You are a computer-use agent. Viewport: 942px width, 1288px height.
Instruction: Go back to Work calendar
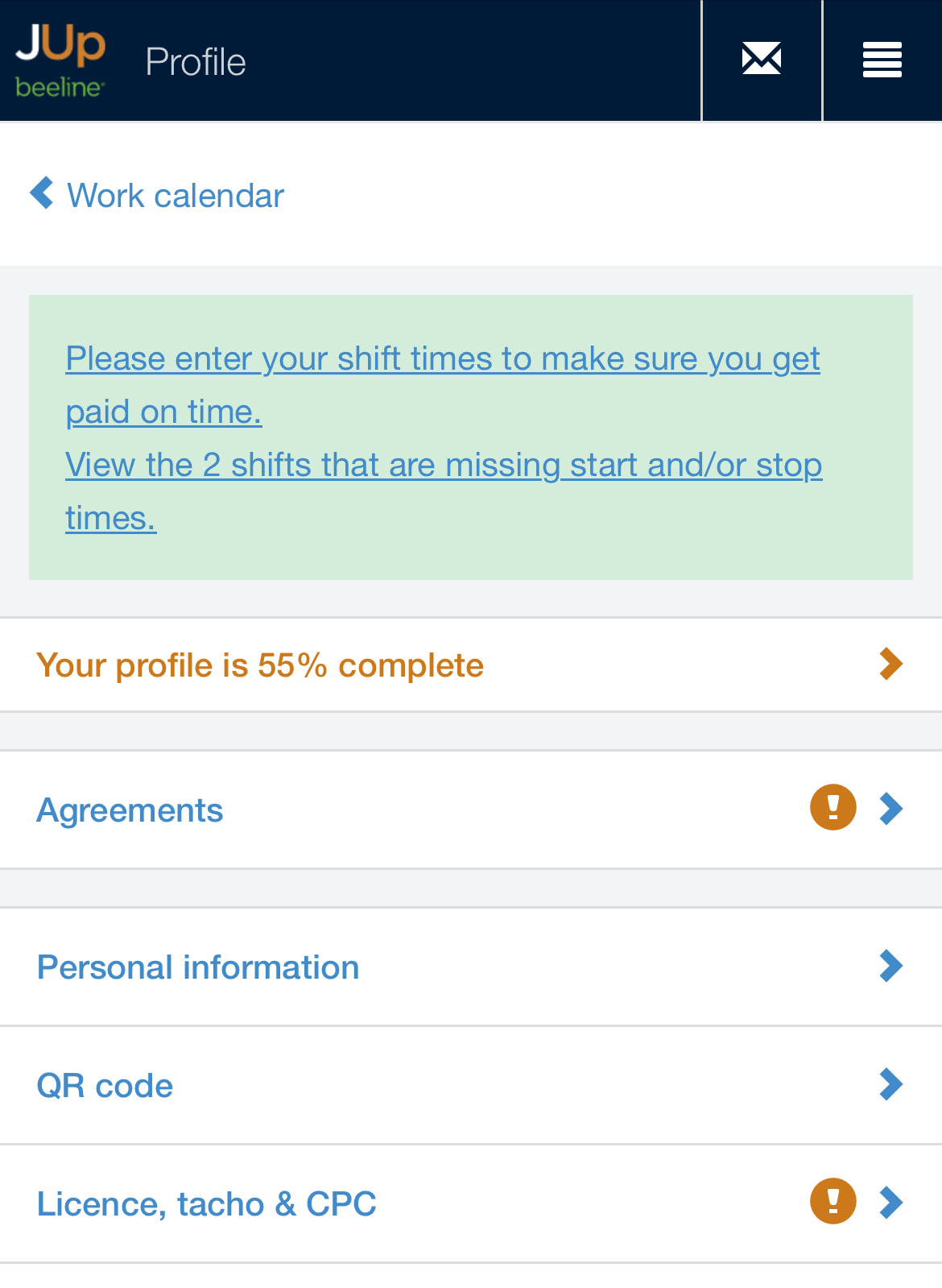click(x=176, y=196)
